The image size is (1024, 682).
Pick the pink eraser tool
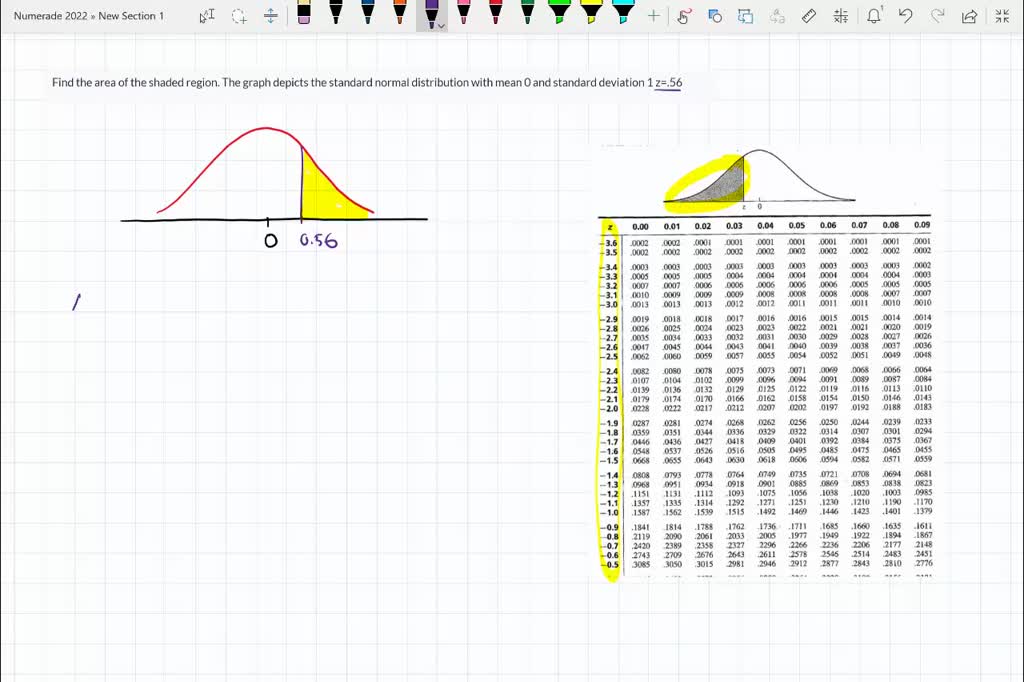click(x=304, y=15)
